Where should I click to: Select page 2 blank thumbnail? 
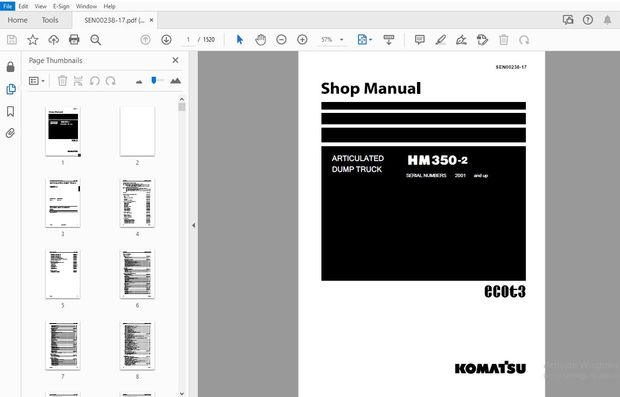pyautogui.click(x=137, y=132)
